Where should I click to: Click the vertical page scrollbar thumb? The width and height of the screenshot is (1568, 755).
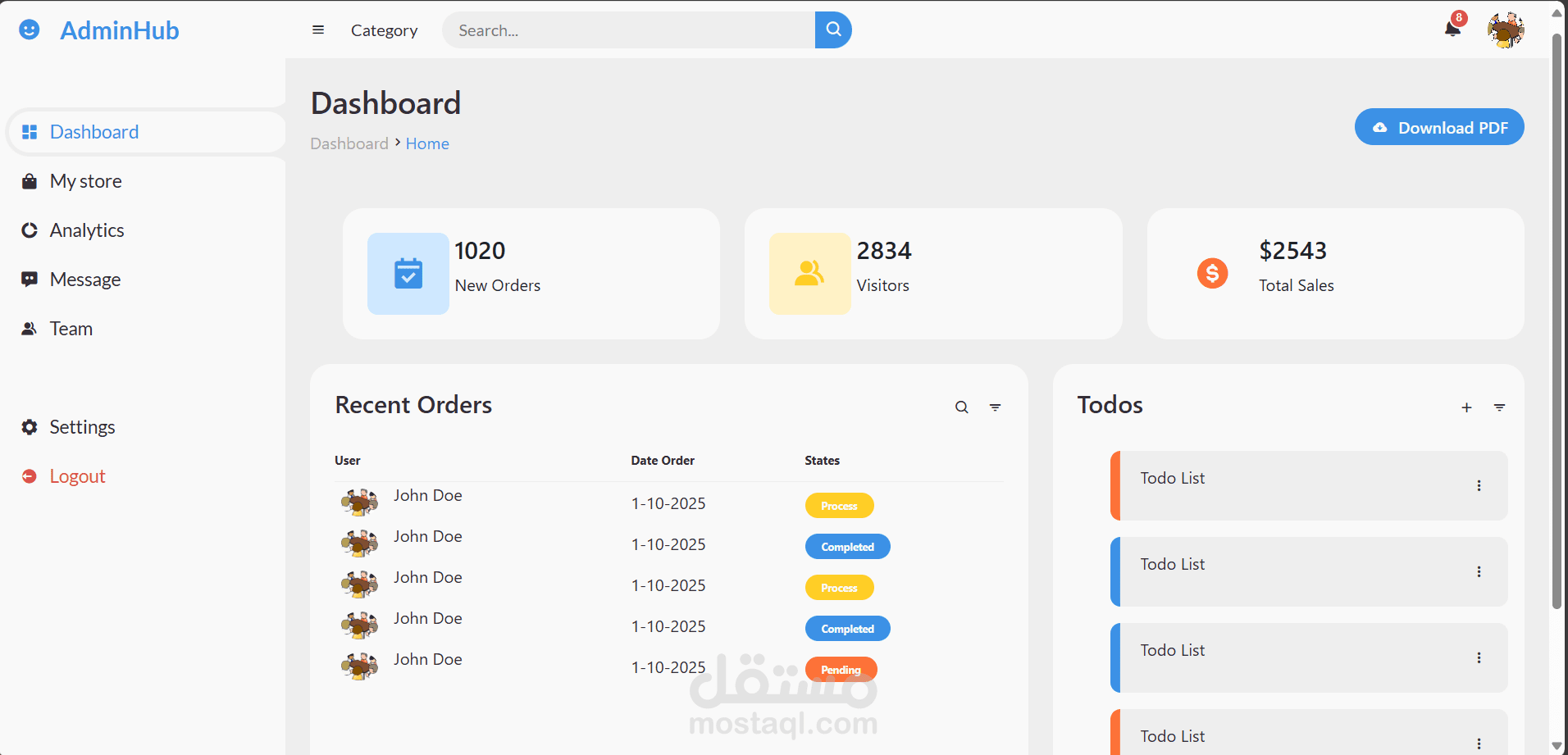point(1557,321)
